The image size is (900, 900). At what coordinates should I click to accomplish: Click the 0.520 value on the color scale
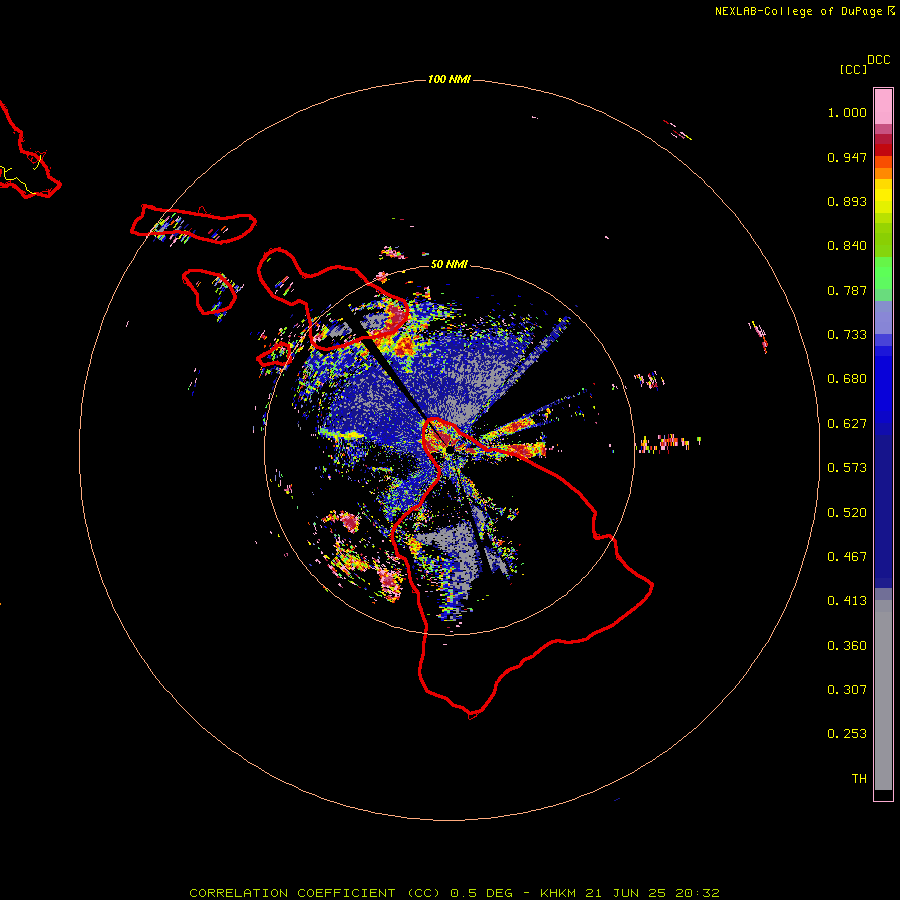[847, 513]
